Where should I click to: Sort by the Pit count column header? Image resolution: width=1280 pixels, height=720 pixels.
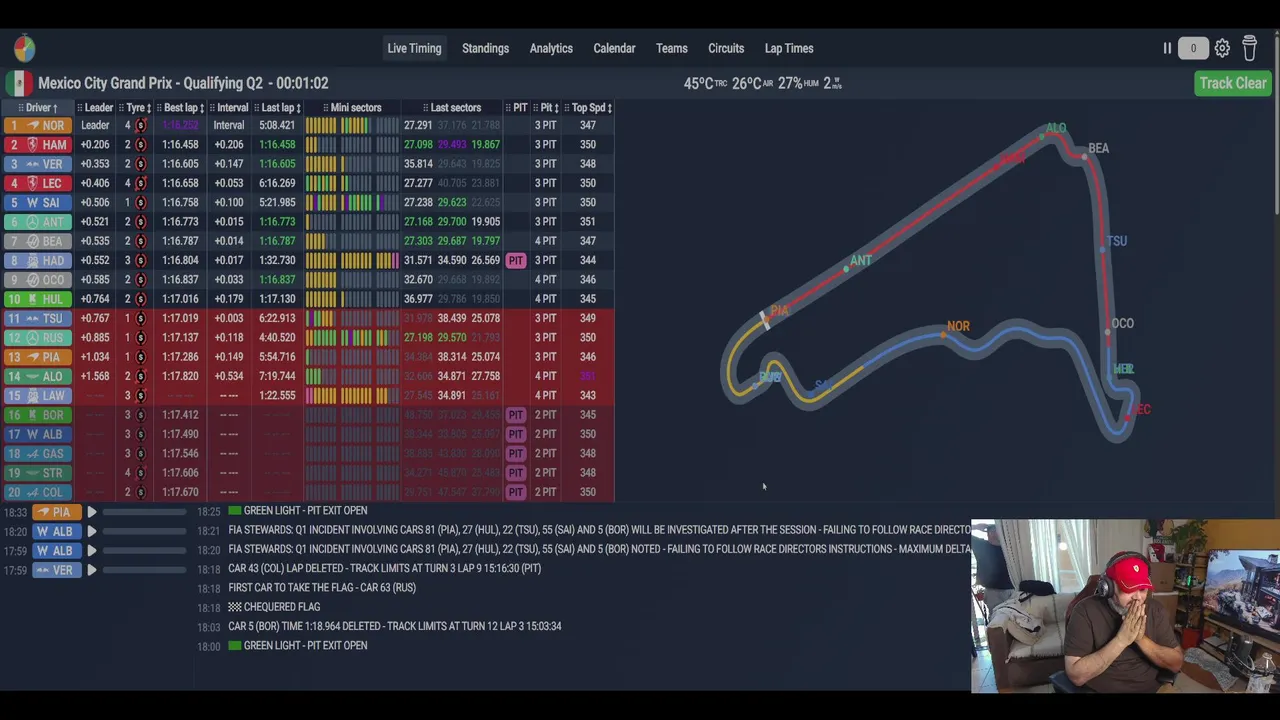[x=546, y=108]
